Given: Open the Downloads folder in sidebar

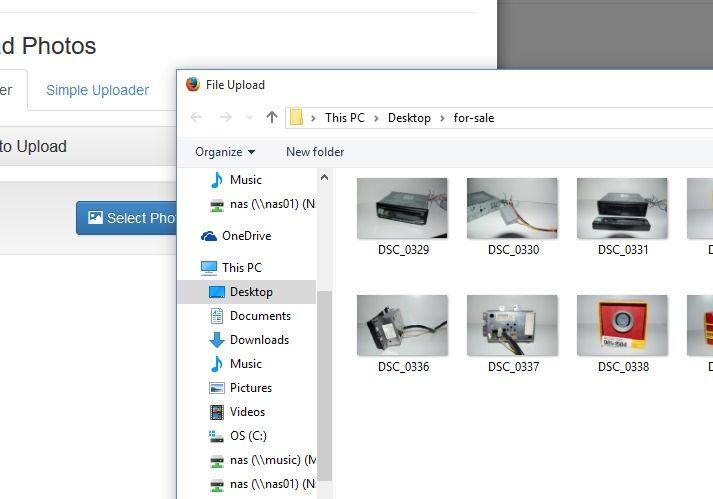Looking at the screenshot, I should pyautogui.click(x=258, y=340).
